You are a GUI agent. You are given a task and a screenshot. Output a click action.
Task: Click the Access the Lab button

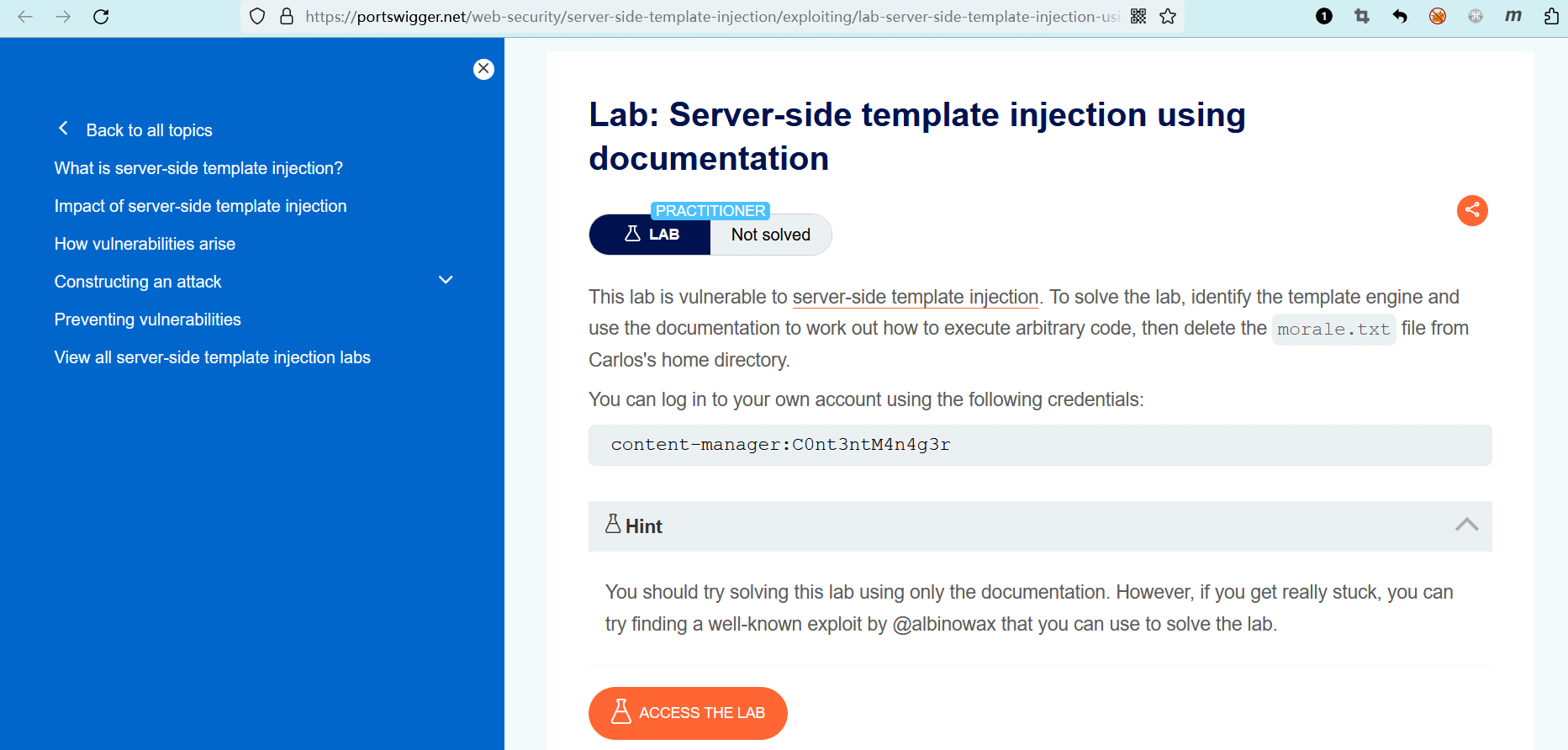(688, 713)
